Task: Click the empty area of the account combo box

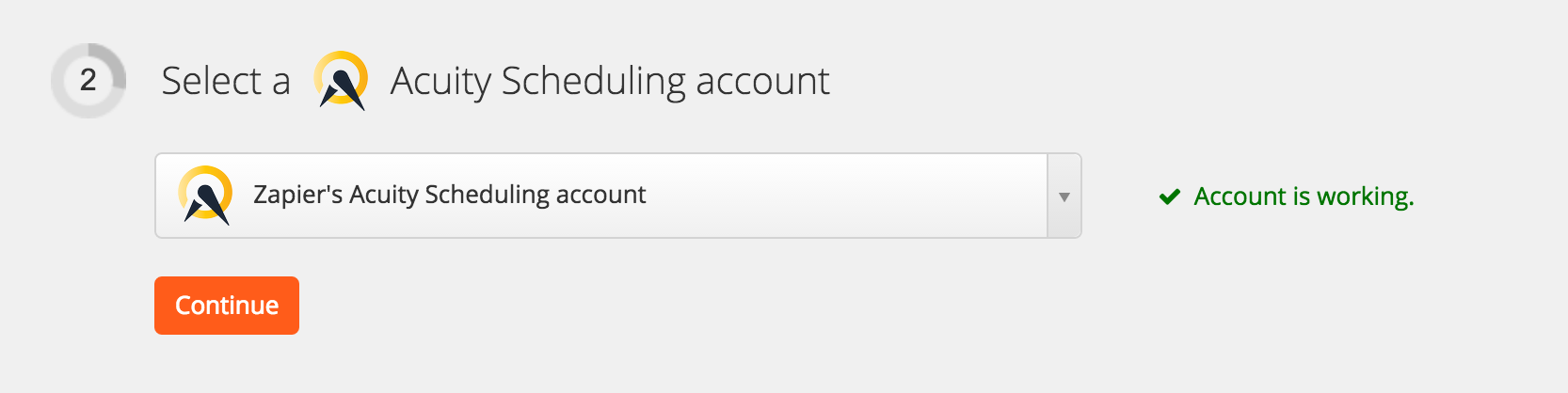Action: 845,196
